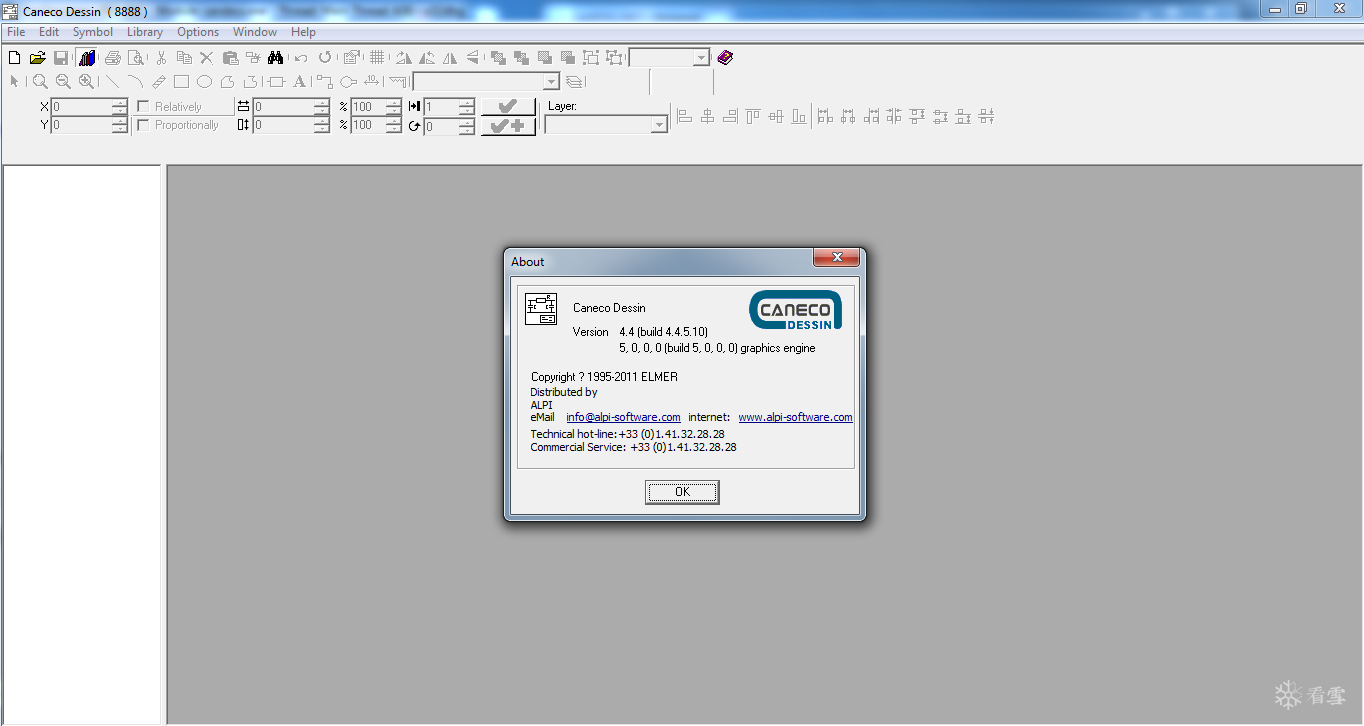Screen dimensions: 1364x726
Task: Click the Delete X icon
Action: [206, 58]
